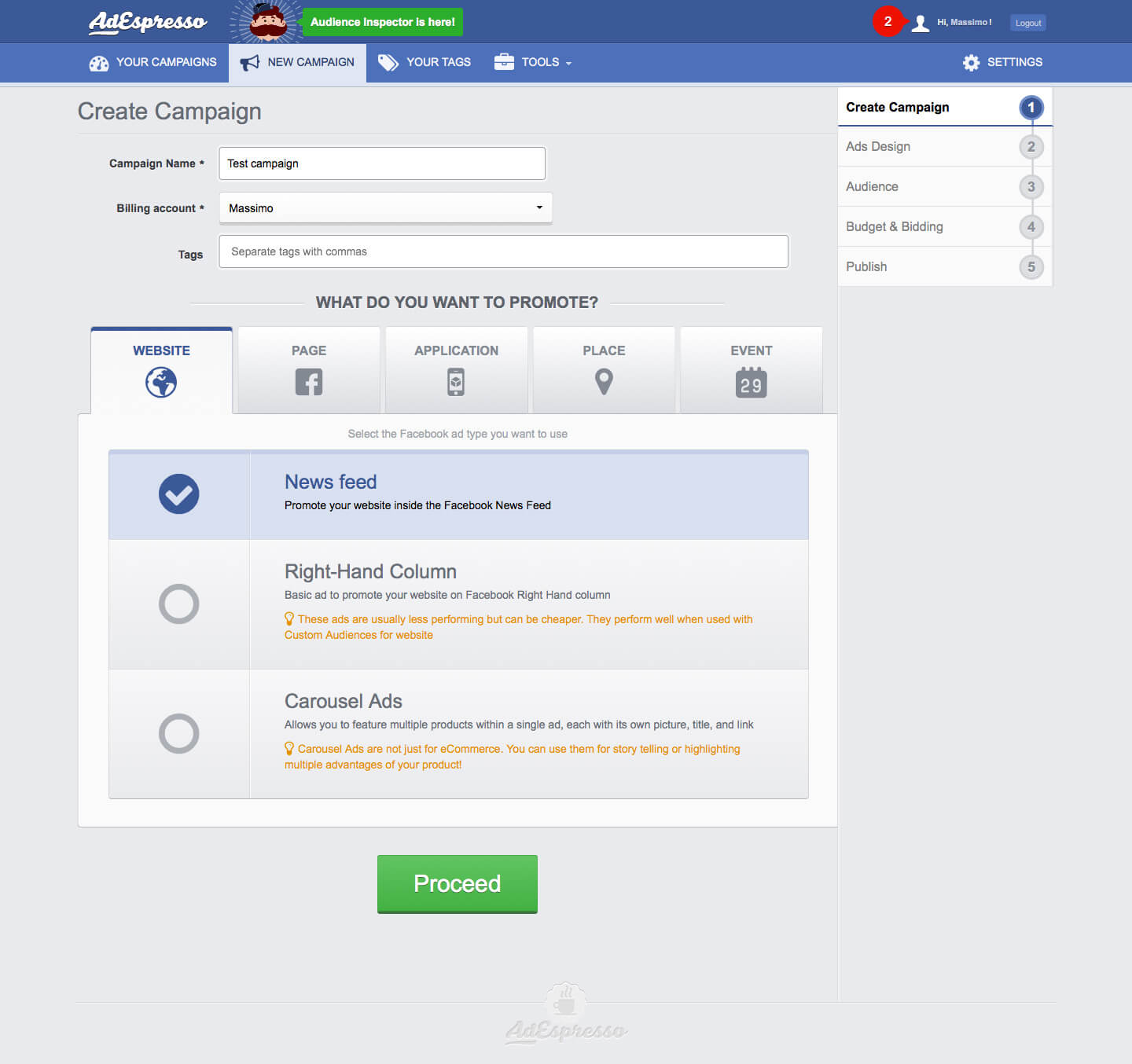This screenshot has height=1064, width=1132.
Task: Click the user profile silhouette icon
Action: pyautogui.click(x=920, y=23)
